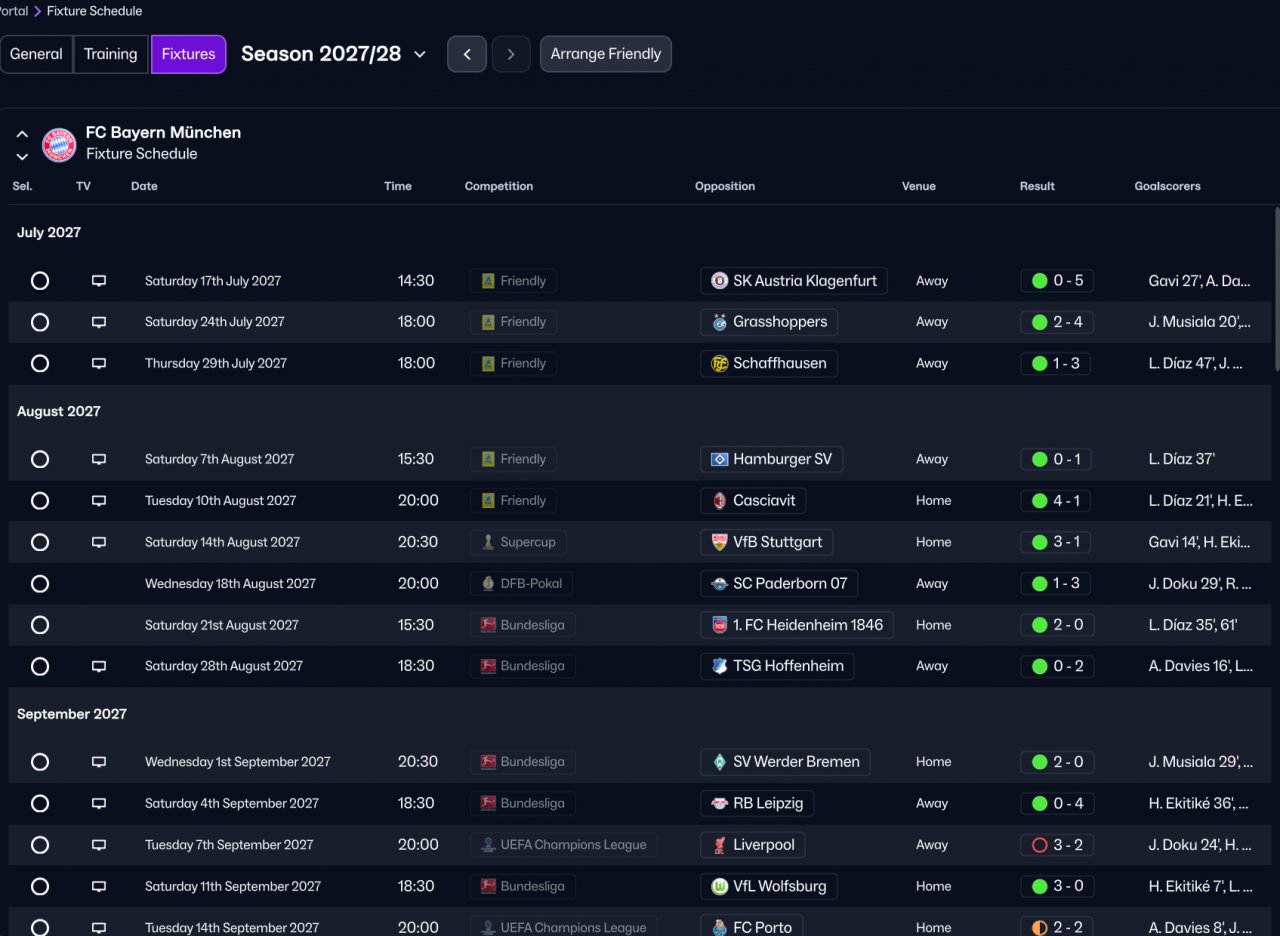This screenshot has height=936, width=1280.
Task: Switch to the Training tab
Action: click(x=111, y=54)
